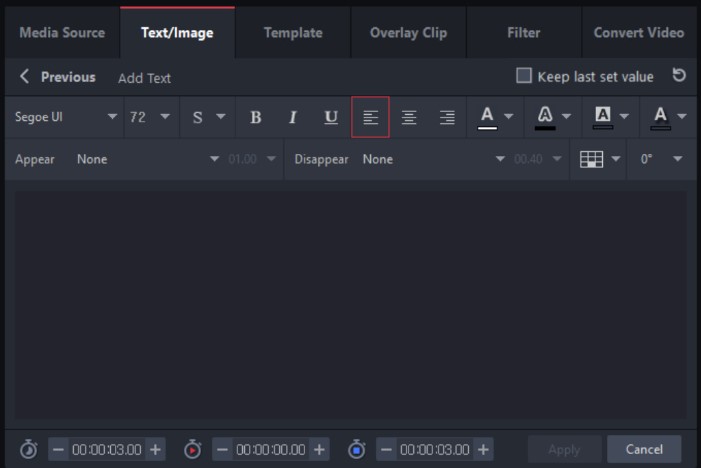
Task: Click inside the text entry area
Action: coord(350,300)
